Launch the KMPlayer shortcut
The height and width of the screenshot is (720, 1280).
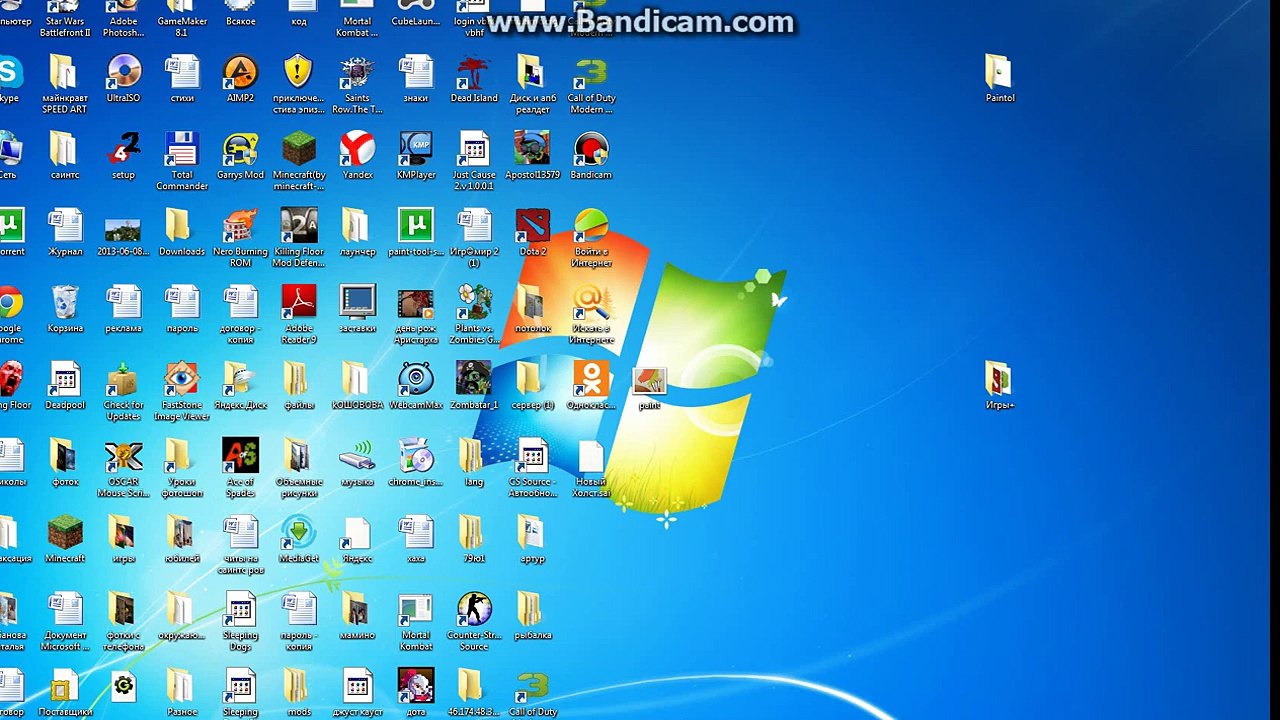(x=416, y=156)
